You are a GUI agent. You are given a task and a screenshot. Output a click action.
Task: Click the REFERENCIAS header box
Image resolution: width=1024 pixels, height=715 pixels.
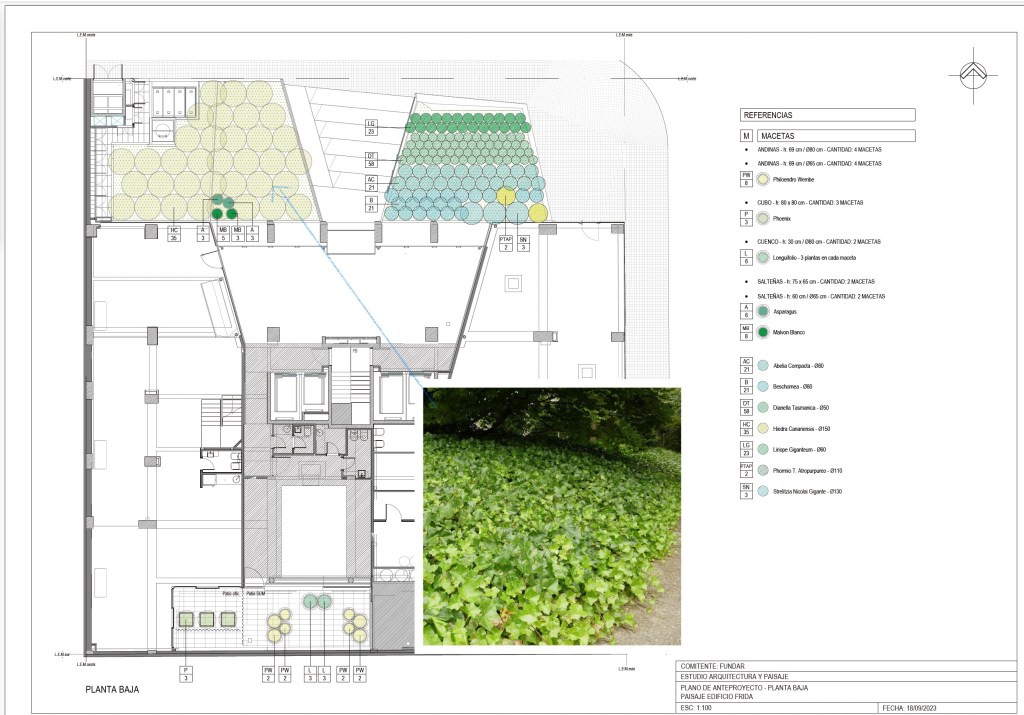click(x=827, y=115)
